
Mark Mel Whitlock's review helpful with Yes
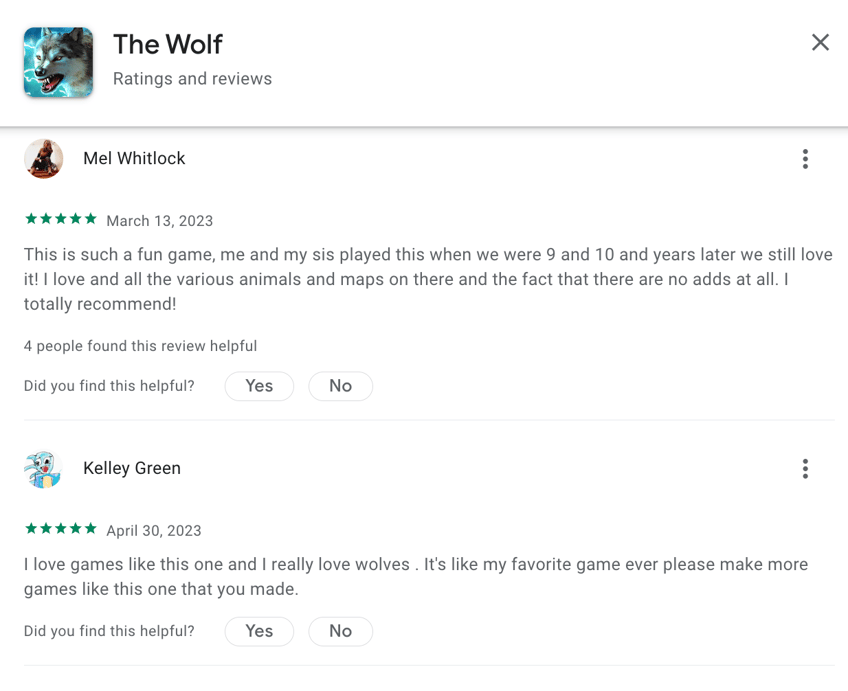click(259, 386)
